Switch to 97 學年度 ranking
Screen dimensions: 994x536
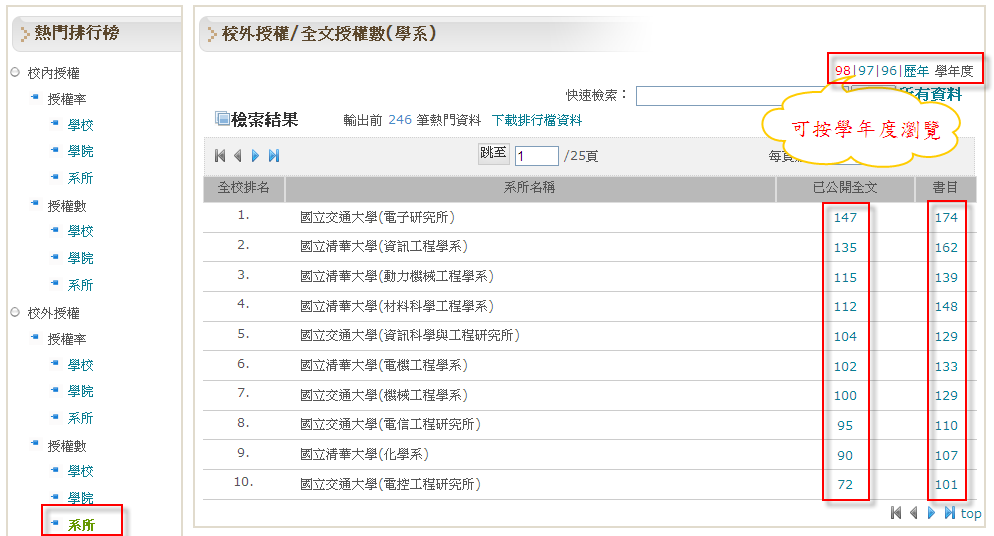click(x=866, y=71)
